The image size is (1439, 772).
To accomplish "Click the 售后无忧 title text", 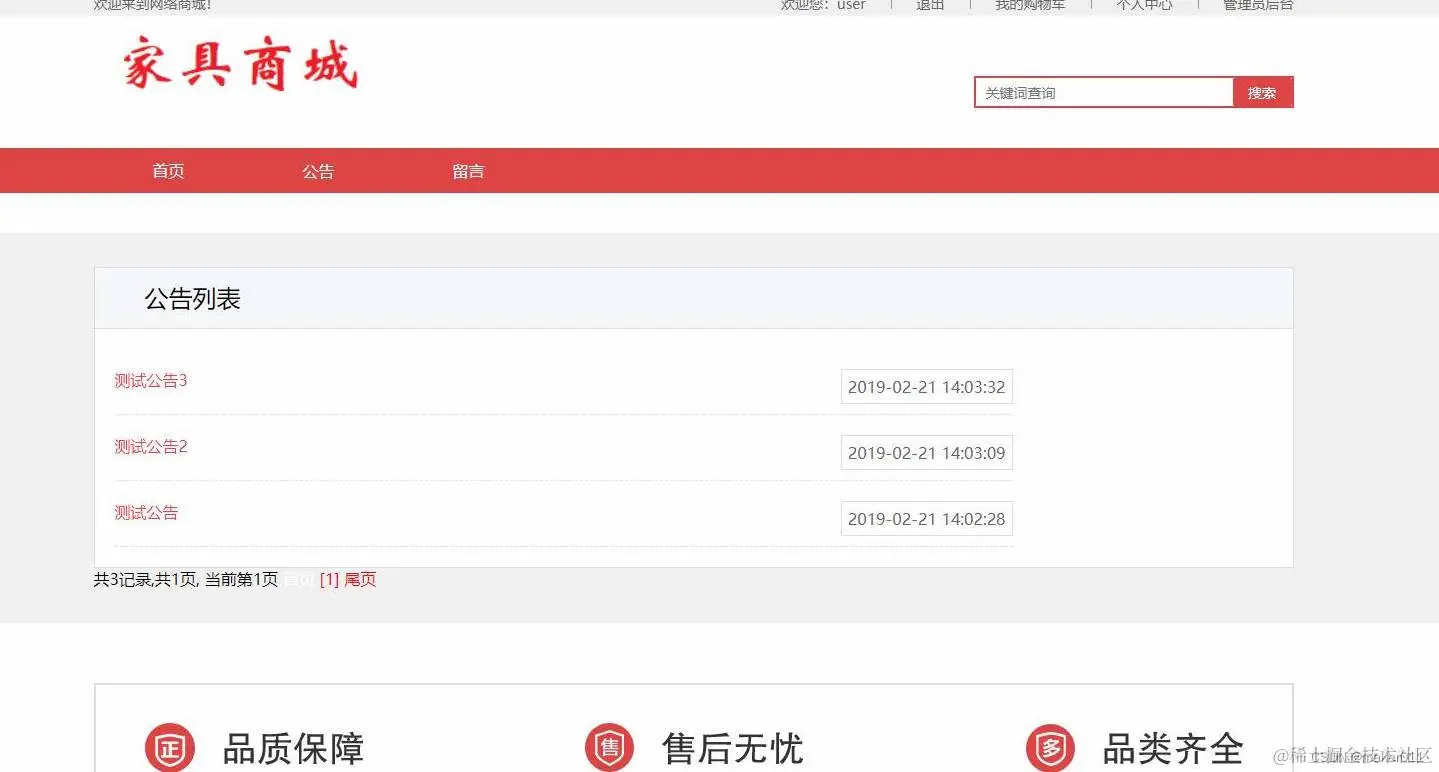I will coord(733,748).
